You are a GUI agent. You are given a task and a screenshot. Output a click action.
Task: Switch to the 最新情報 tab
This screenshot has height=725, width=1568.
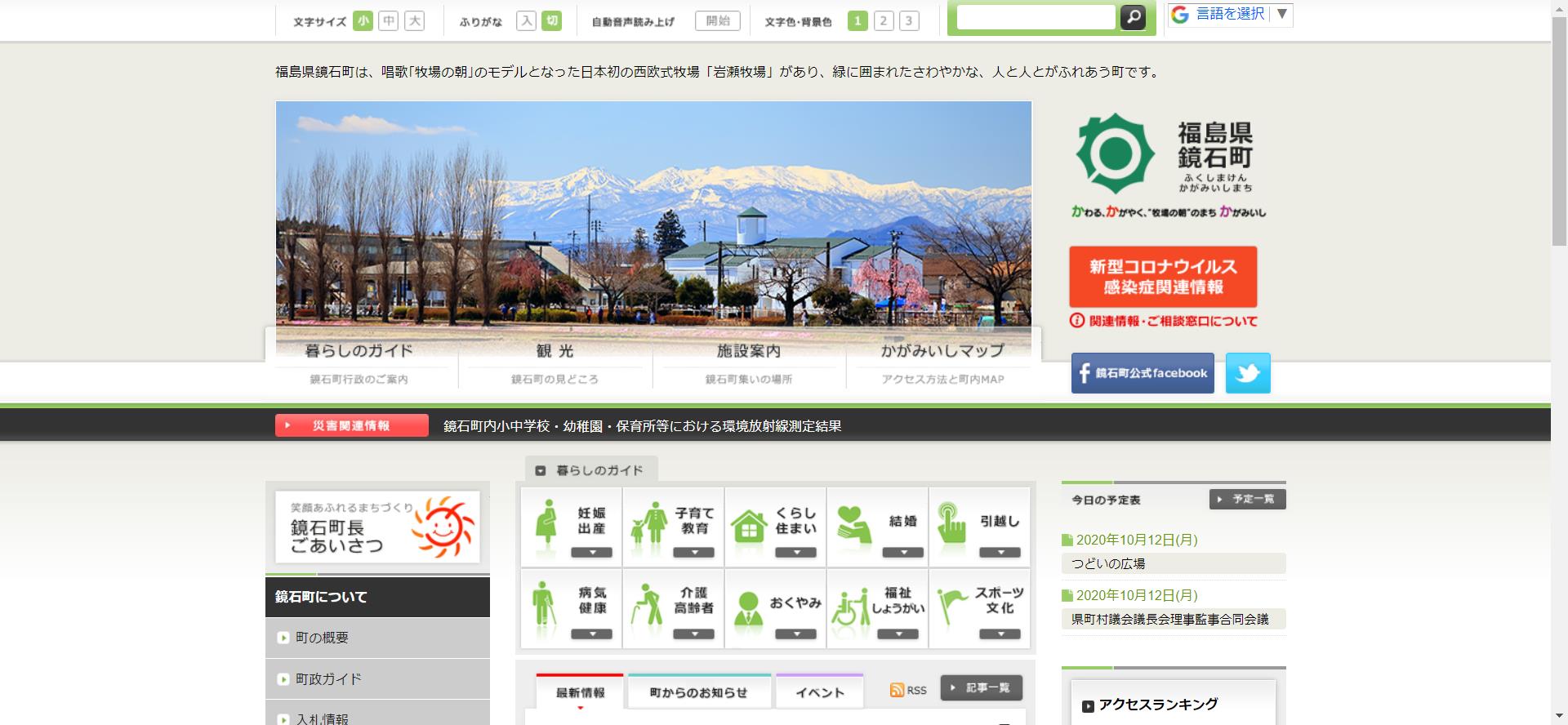(580, 692)
